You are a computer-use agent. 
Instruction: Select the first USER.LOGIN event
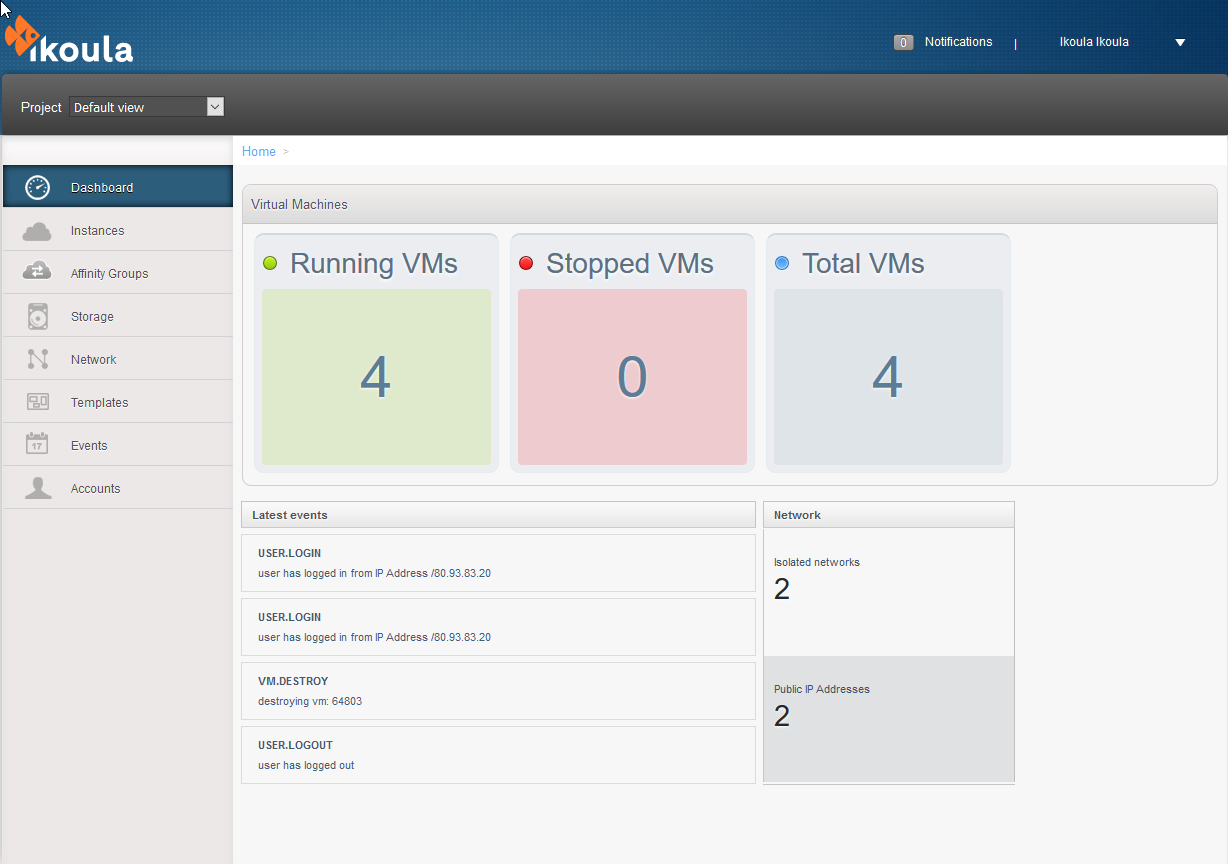(x=498, y=563)
